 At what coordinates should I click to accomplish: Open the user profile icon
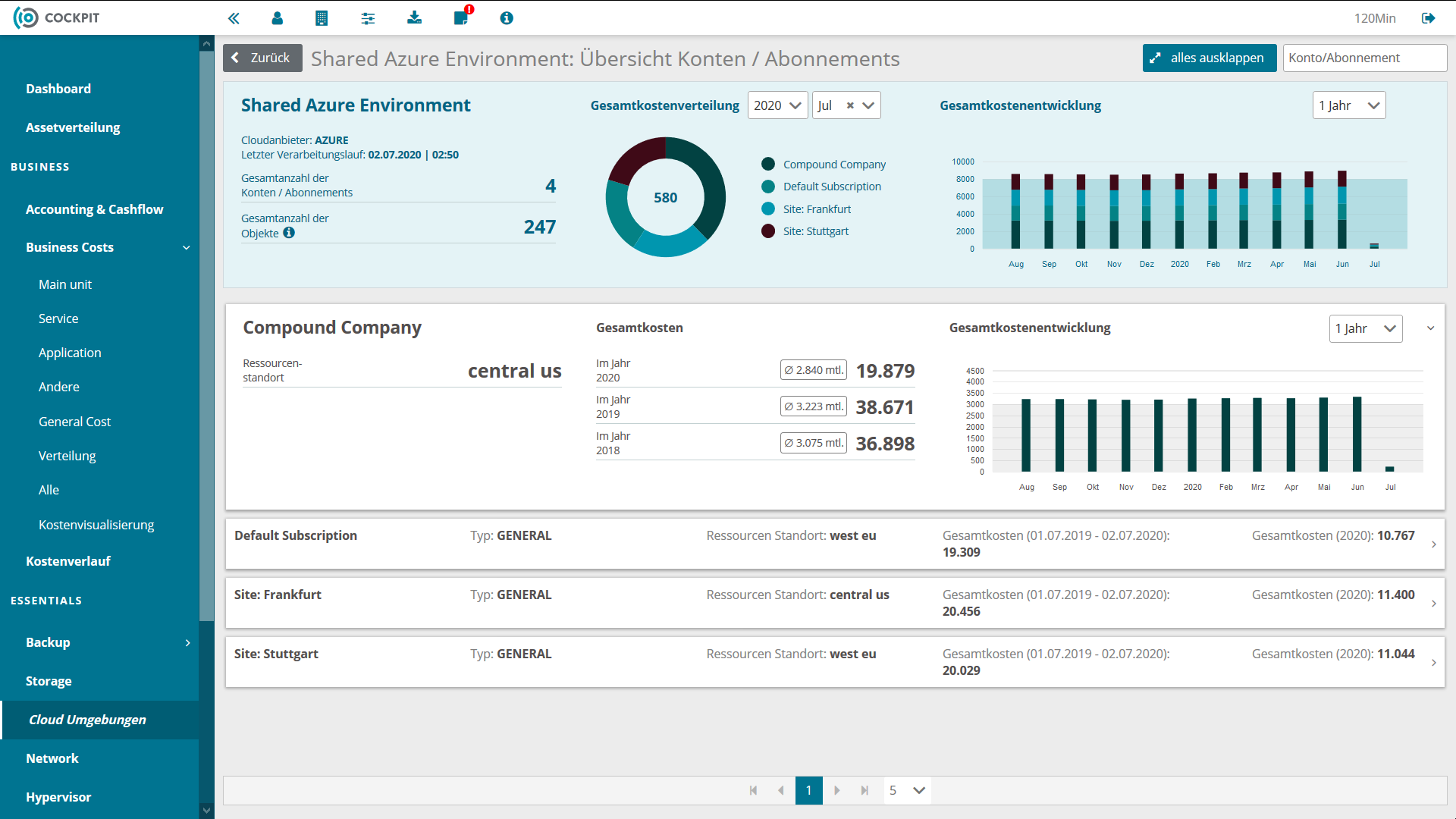[x=278, y=18]
